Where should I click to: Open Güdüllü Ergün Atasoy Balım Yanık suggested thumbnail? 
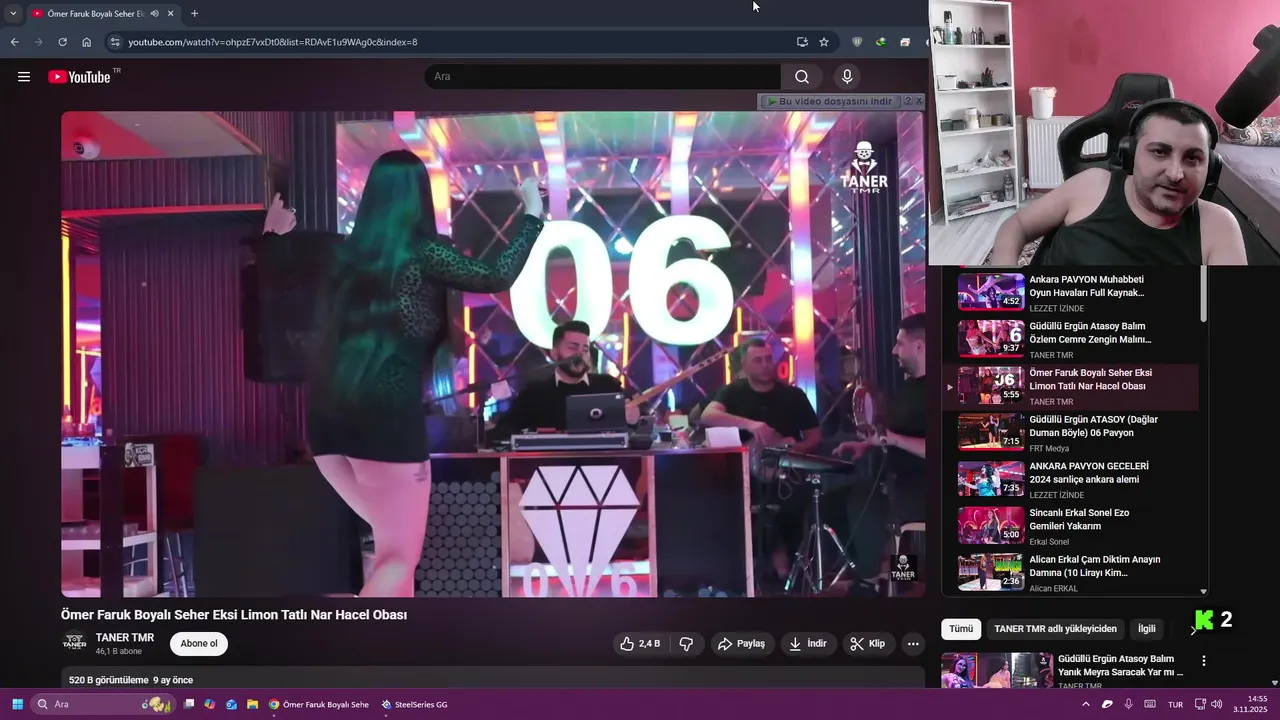coord(997,671)
